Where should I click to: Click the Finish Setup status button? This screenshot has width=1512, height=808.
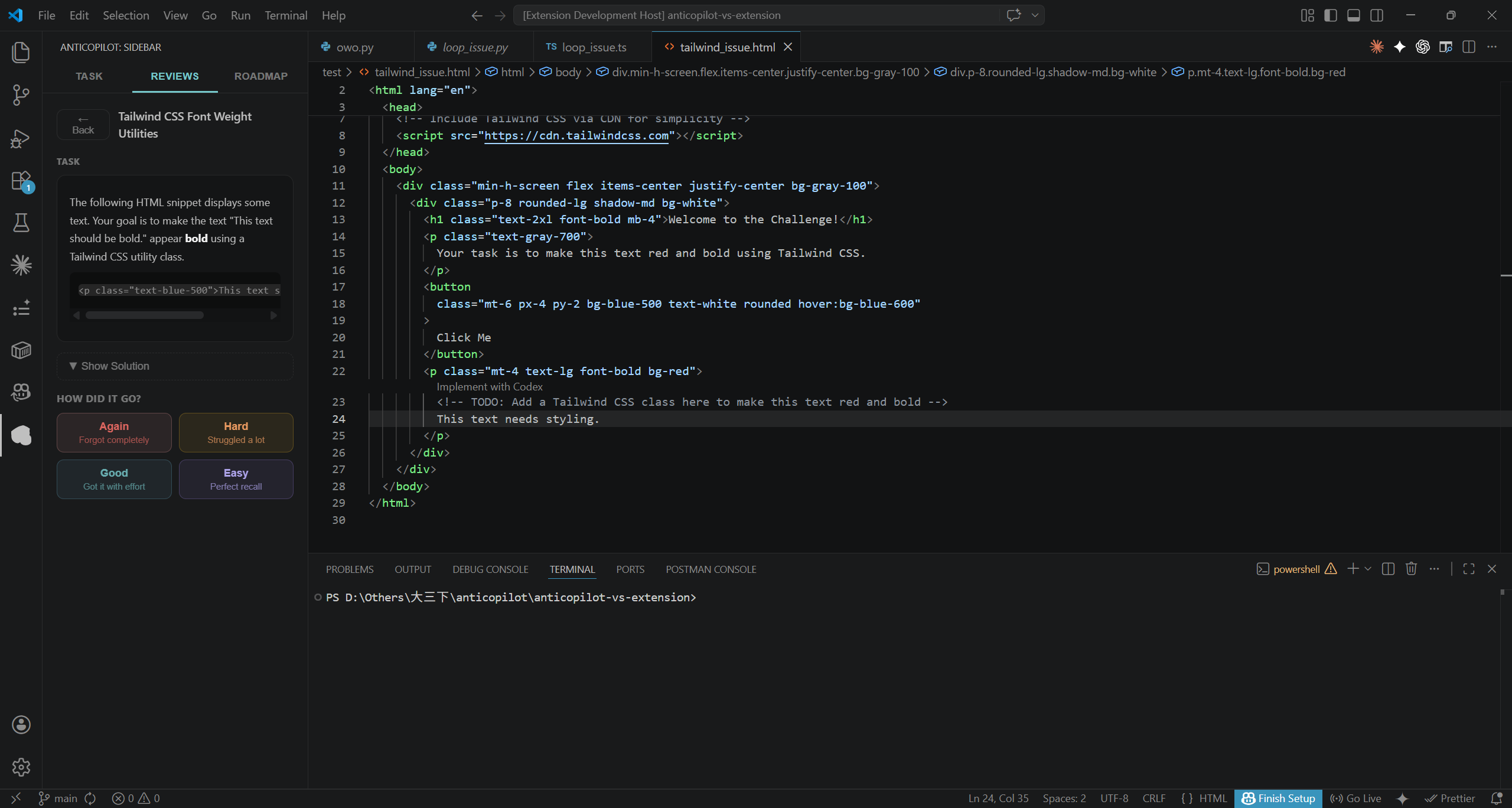click(x=1278, y=799)
